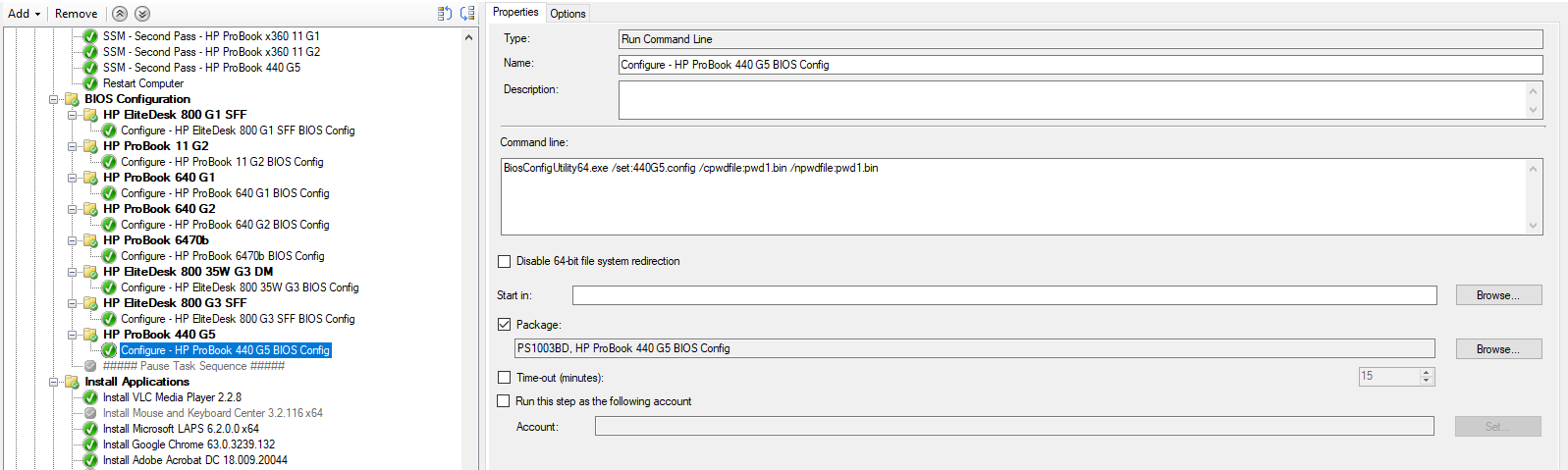Tick the Time-out (minutes) checkbox
The image size is (1568, 470).
tap(505, 378)
